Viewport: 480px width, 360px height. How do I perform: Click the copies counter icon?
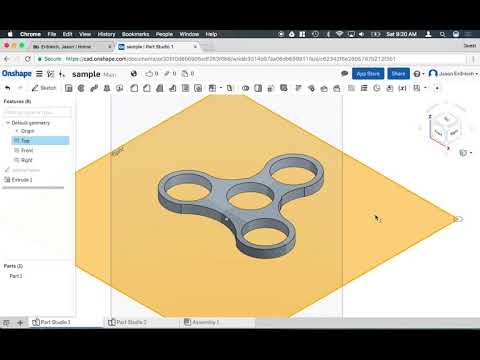click(x=188, y=74)
